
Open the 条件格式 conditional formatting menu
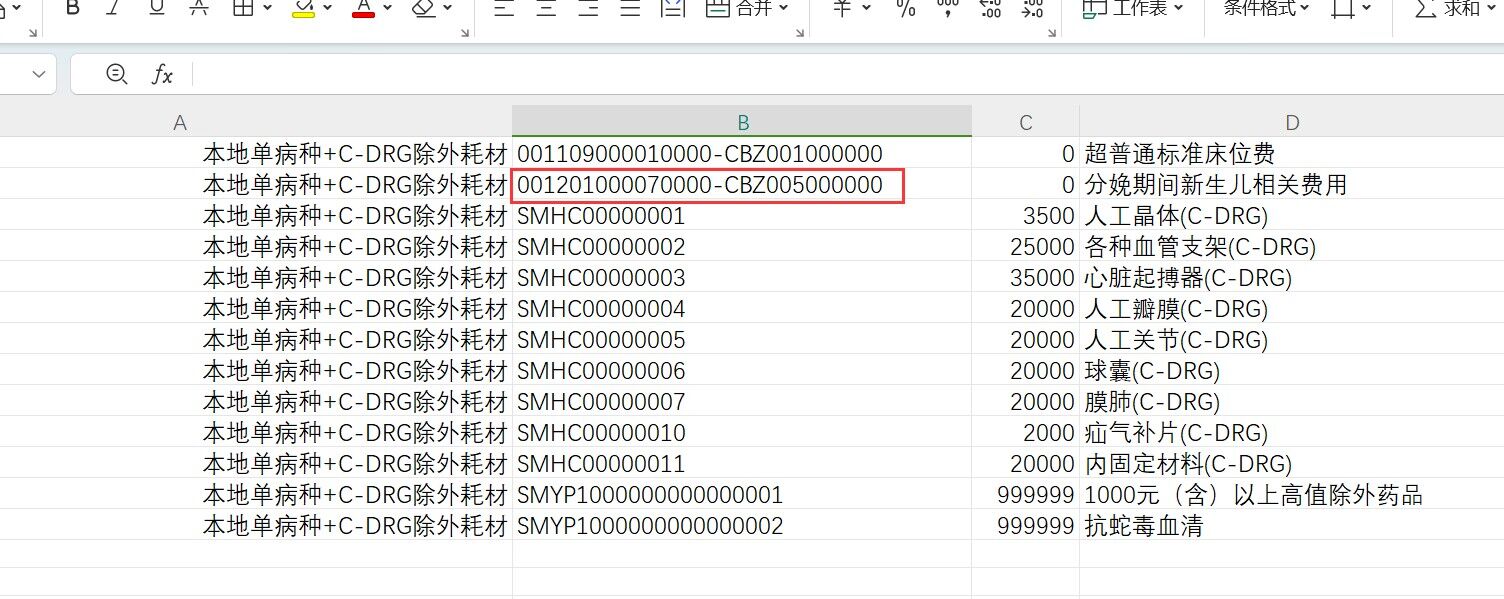coord(1266,8)
